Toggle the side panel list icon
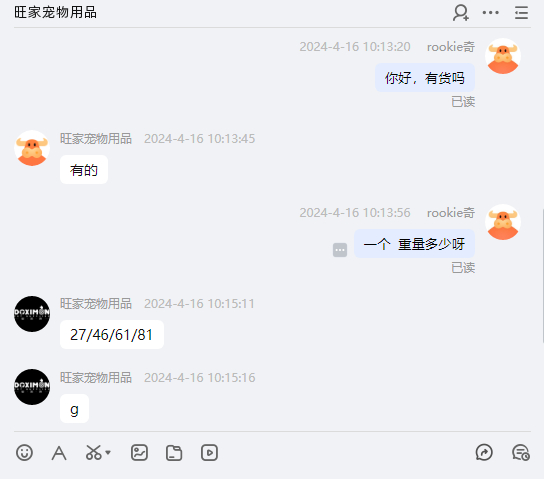The height and width of the screenshot is (479, 544). pos(521,13)
